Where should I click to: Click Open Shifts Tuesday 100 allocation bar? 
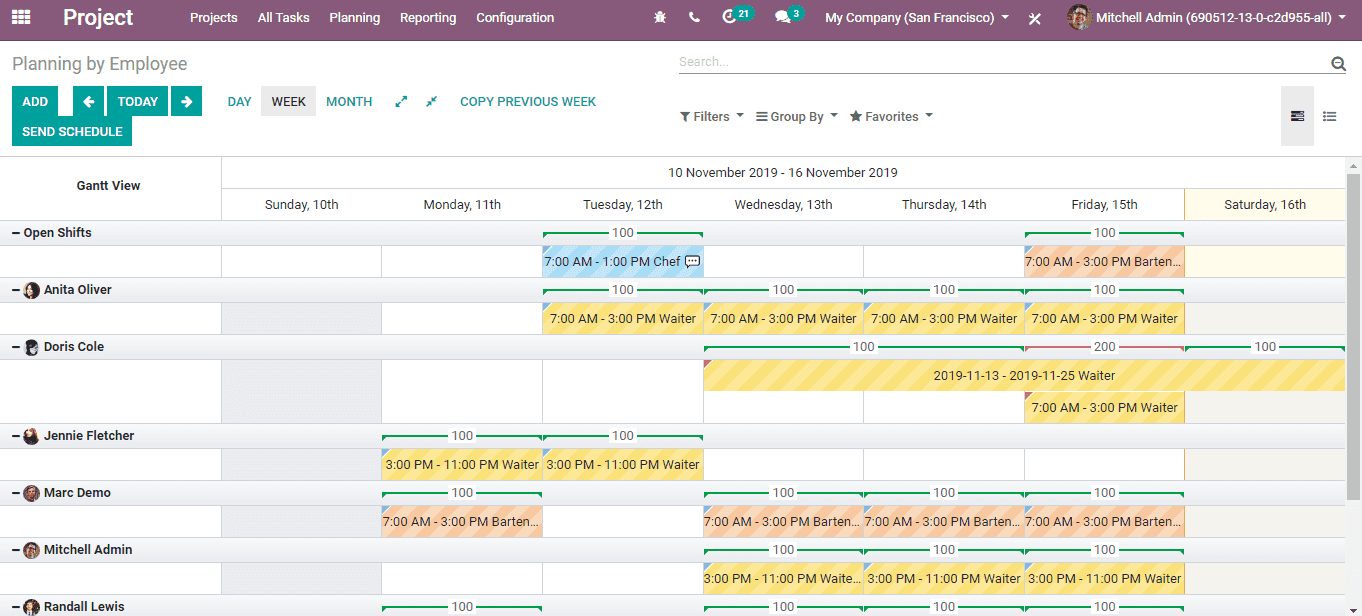[x=623, y=233]
